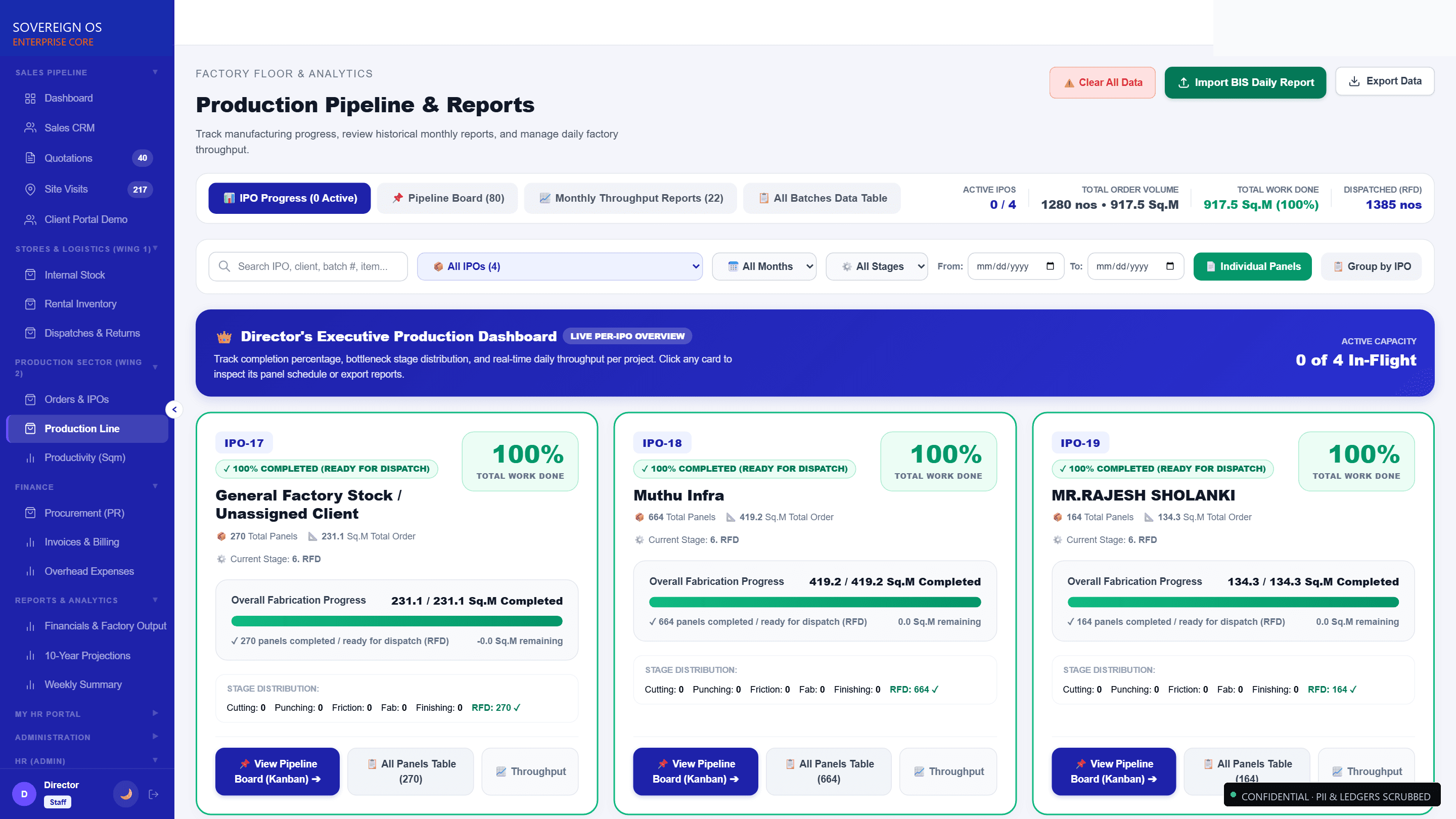
Task: Open All Batches Data Table tab
Action: tap(822, 198)
